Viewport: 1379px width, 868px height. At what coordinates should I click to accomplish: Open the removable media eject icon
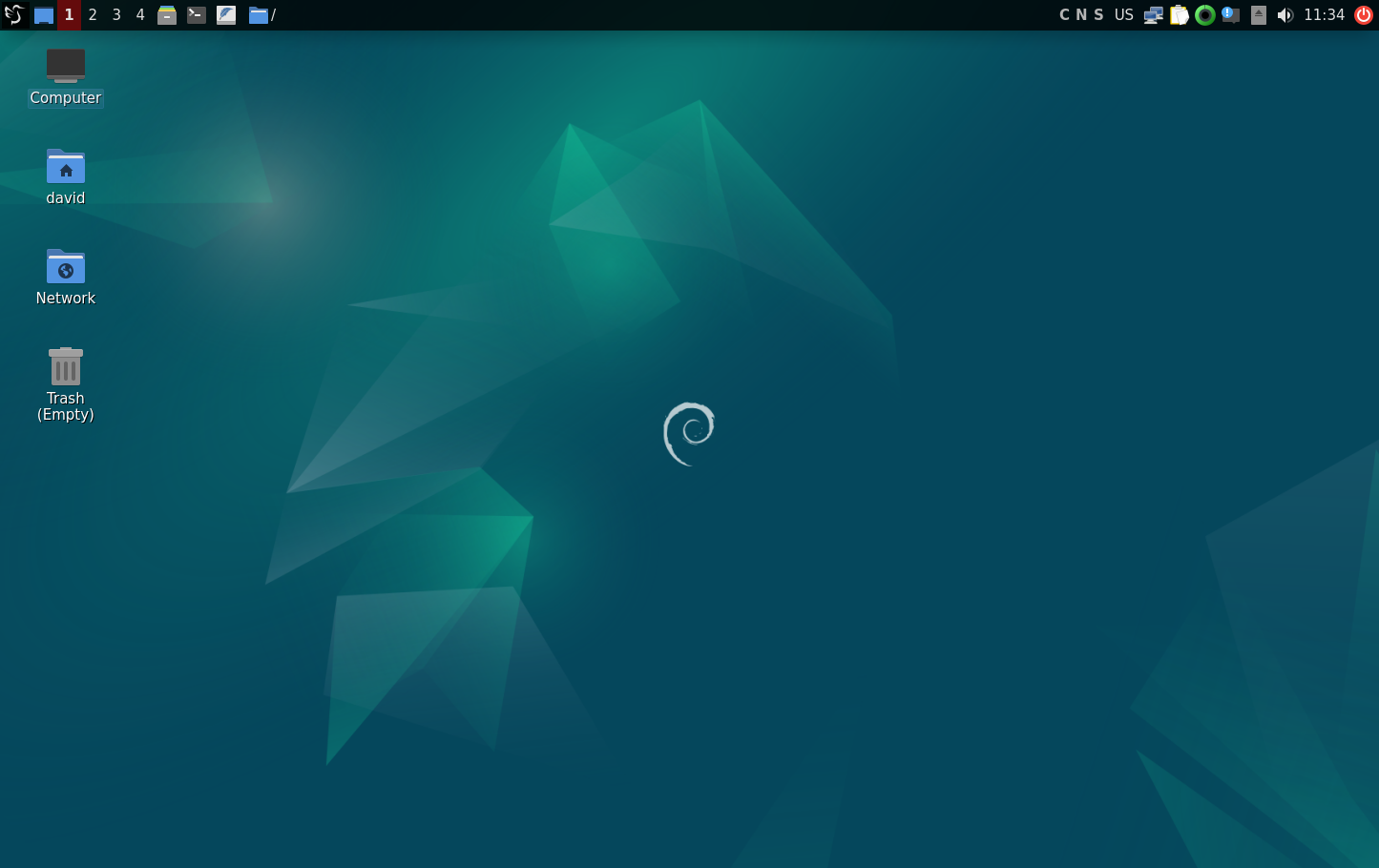pyautogui.click(x=1259, y=15)
